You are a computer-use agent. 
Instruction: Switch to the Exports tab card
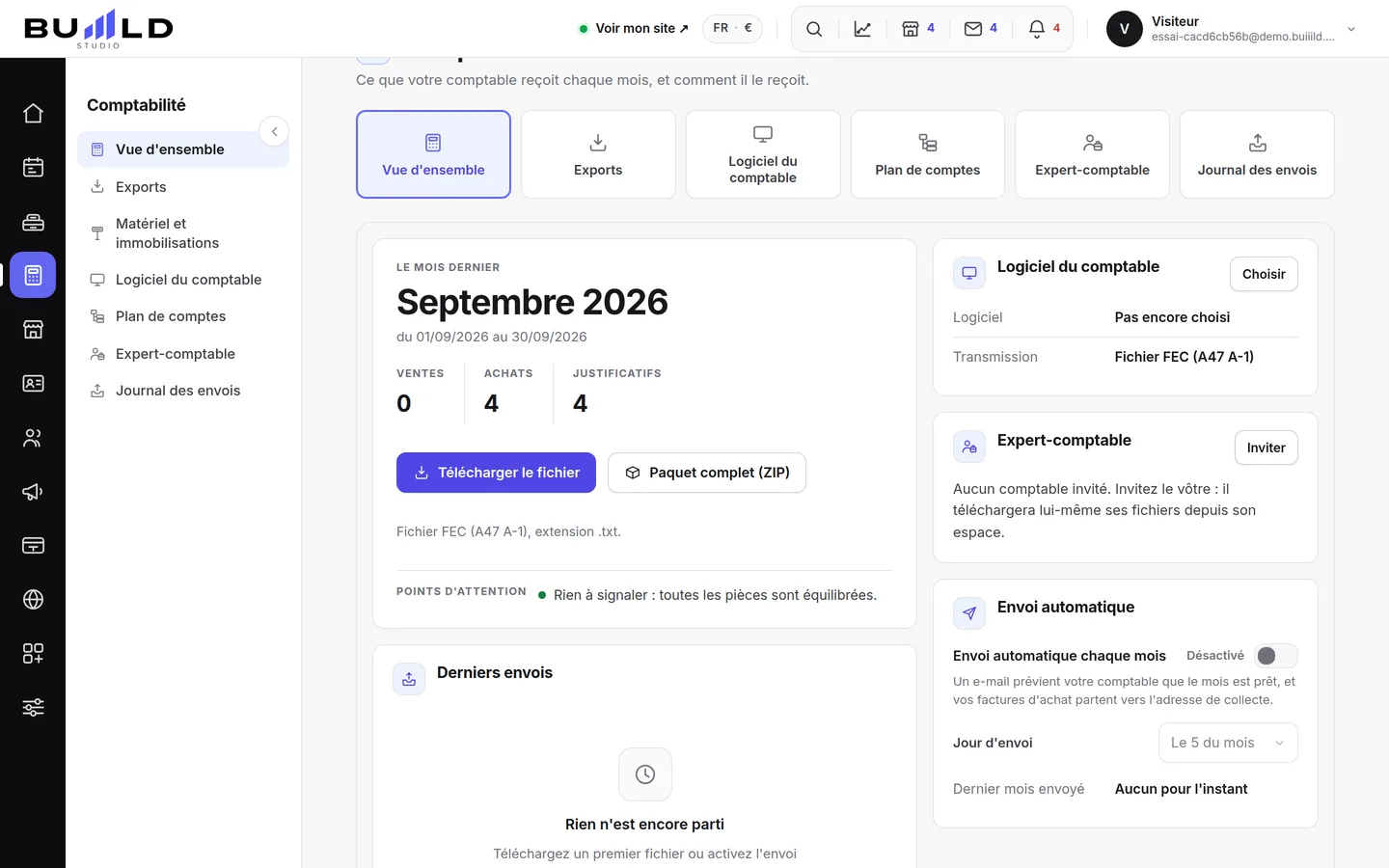coord(598,154)
